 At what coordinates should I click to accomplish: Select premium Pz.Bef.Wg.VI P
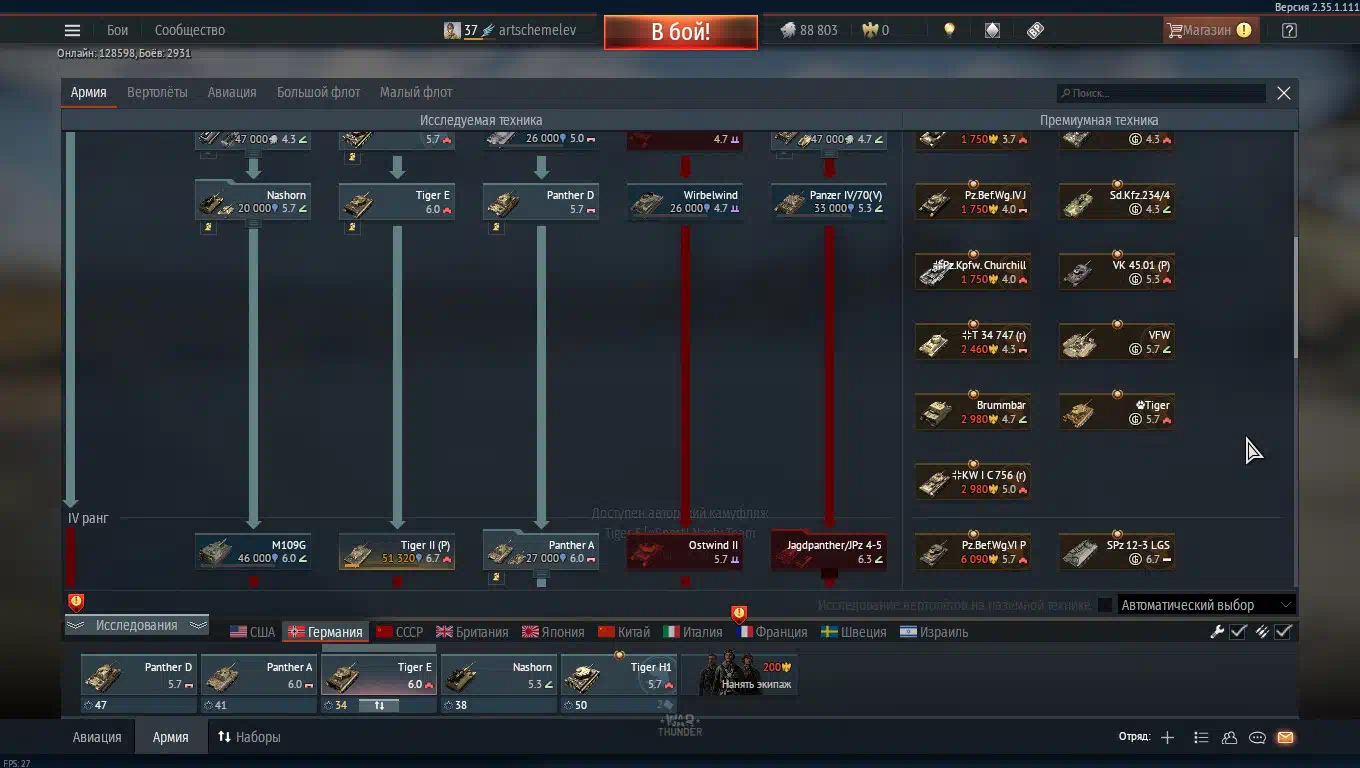point(973,552)
